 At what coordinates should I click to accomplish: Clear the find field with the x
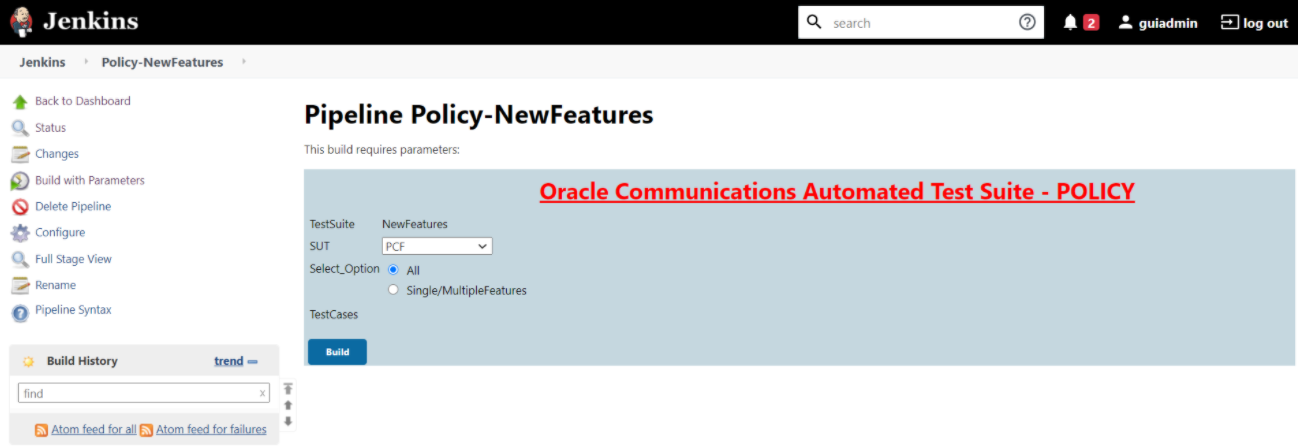262,394
